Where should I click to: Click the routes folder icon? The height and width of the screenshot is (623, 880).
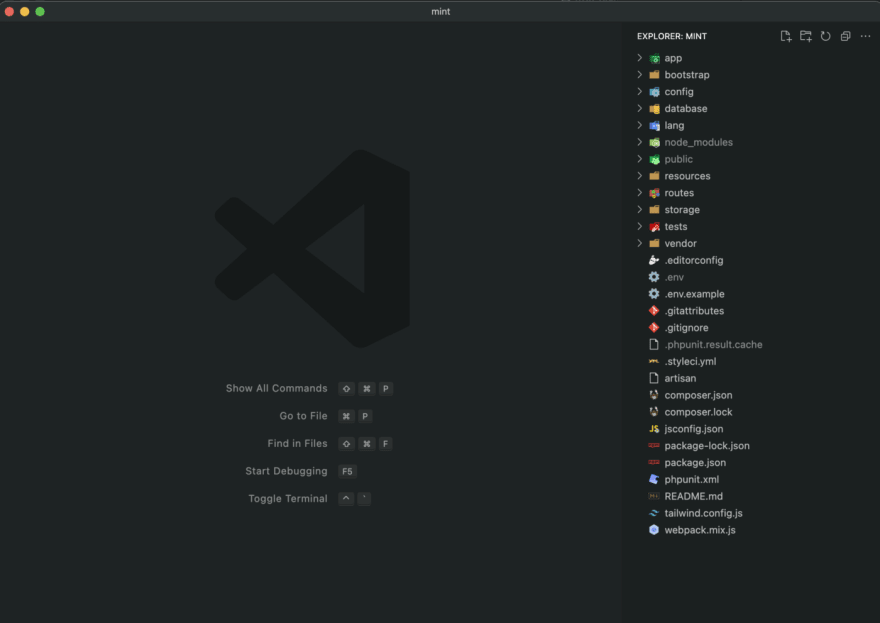point(654,193)
